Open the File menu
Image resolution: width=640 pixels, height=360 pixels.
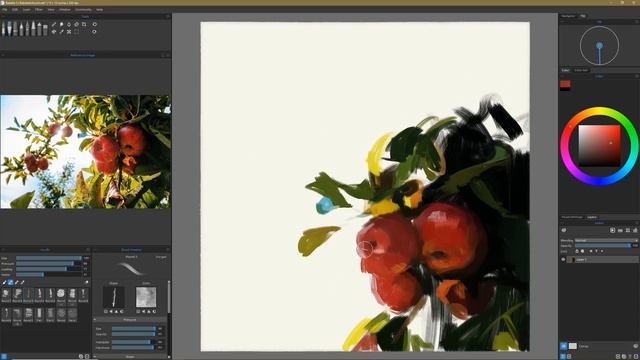(4, 9)
